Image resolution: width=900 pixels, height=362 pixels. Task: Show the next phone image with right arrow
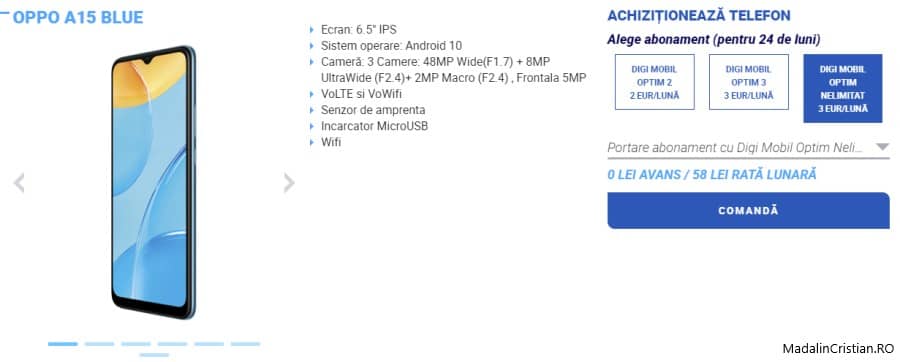click(289, 183)
